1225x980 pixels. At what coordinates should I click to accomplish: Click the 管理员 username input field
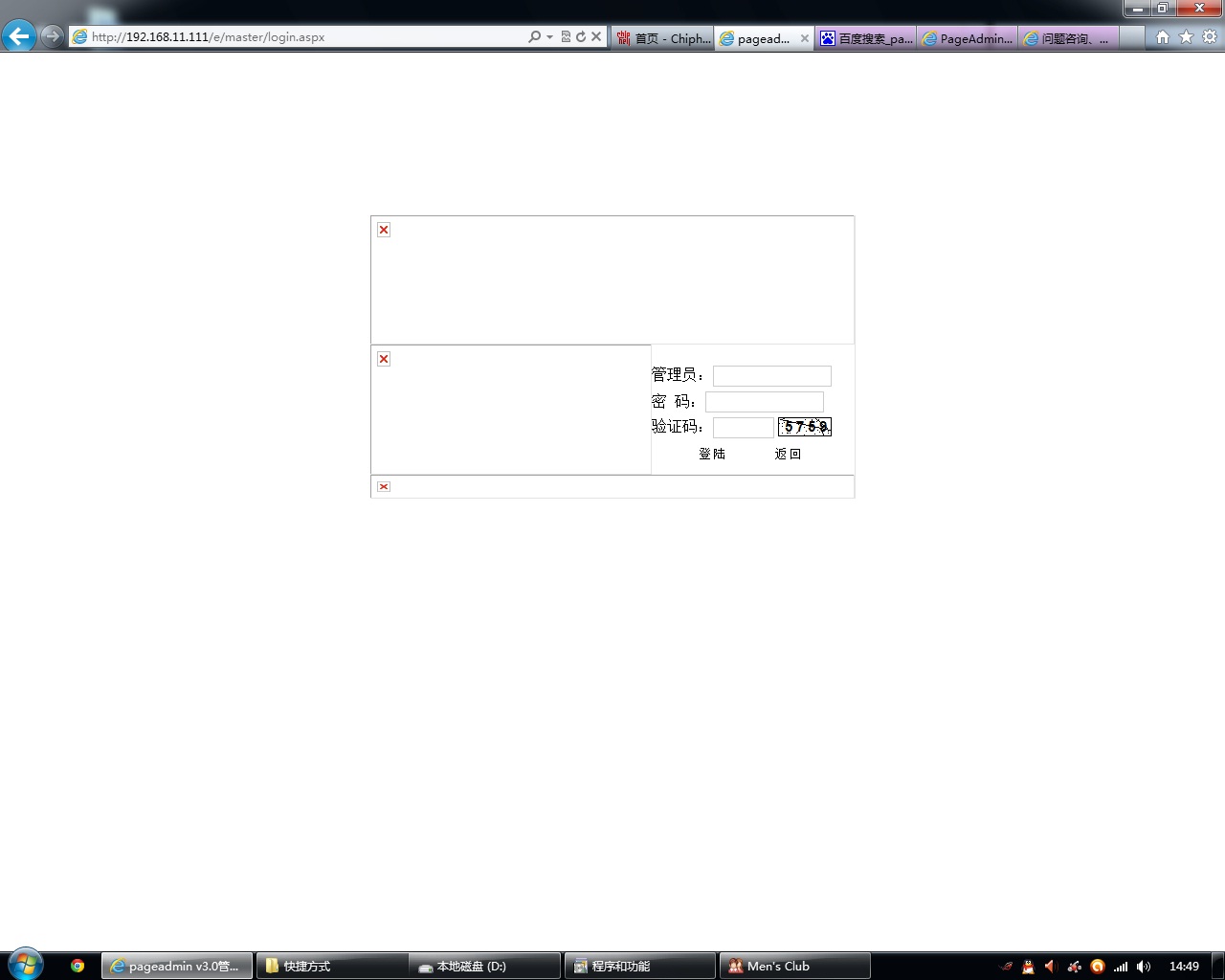click(x=771, y=376)
